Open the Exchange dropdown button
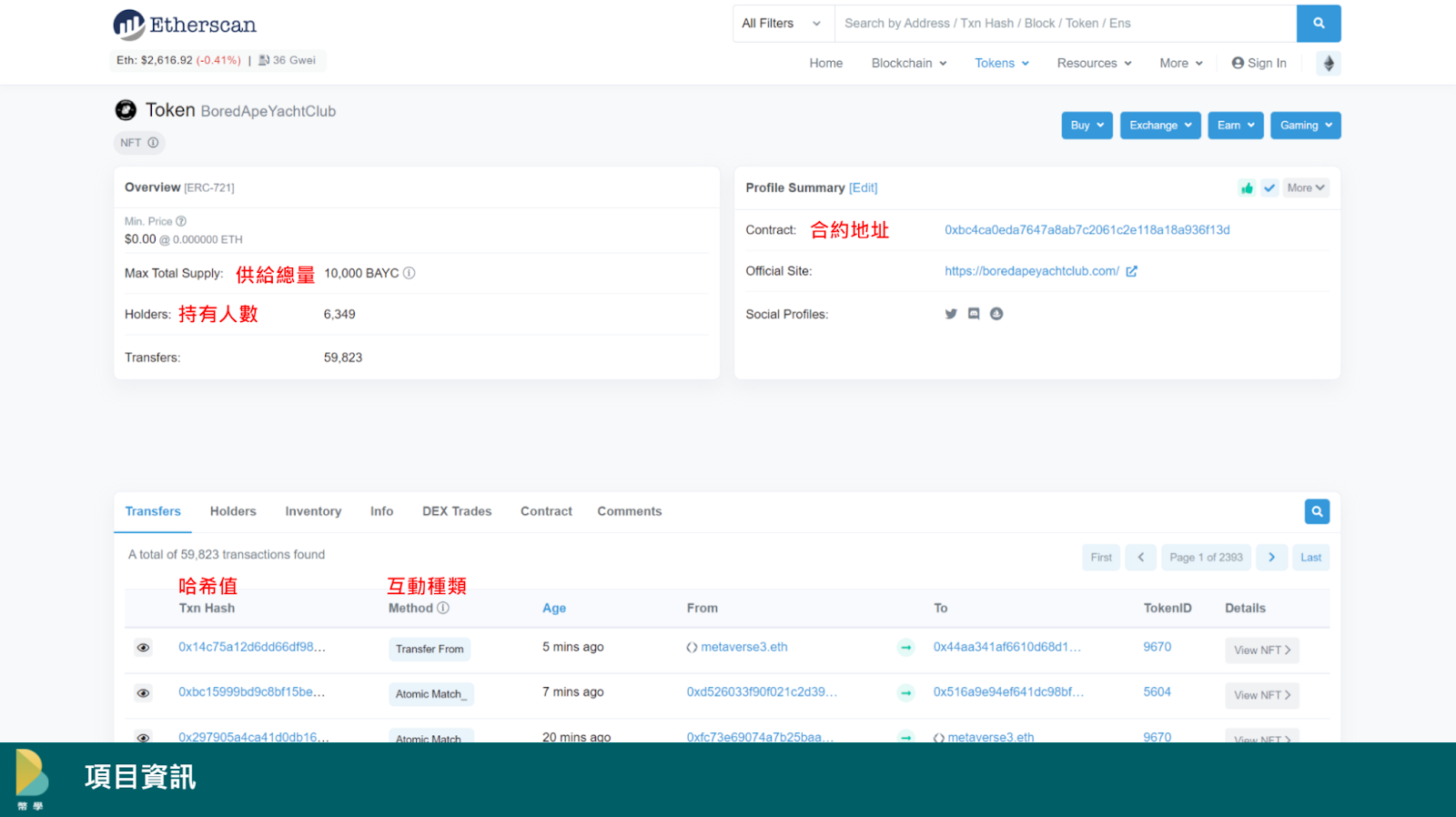 click(1160, 126)
